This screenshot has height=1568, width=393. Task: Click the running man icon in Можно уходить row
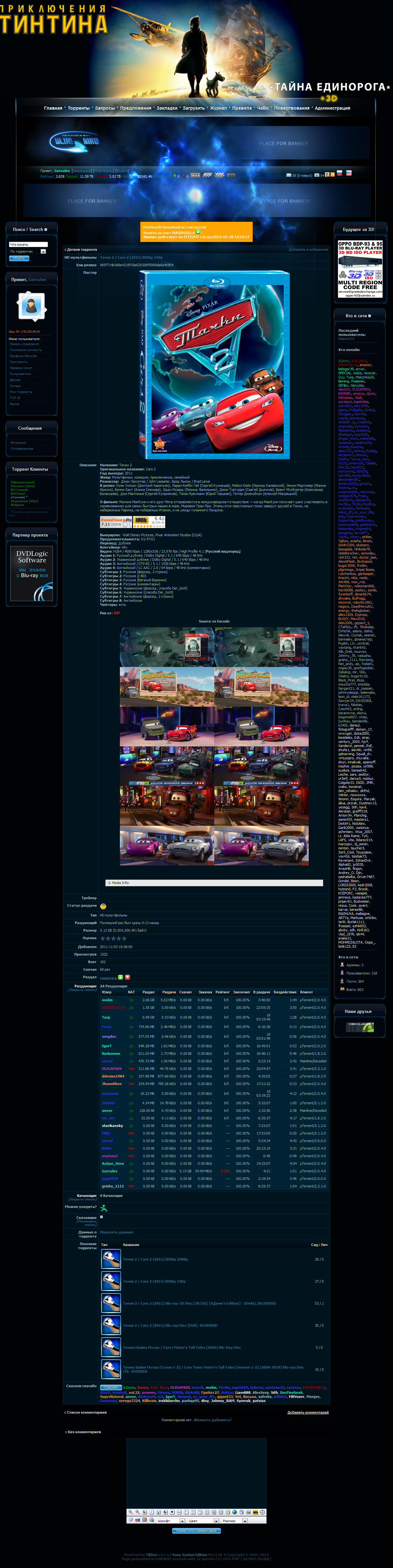point(104,1208)
